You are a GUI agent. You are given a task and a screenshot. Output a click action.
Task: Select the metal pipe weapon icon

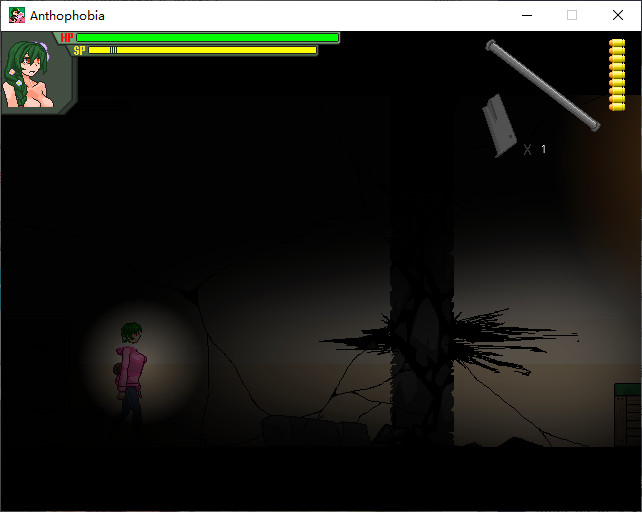pyautogui.click(x=543, y=85)
